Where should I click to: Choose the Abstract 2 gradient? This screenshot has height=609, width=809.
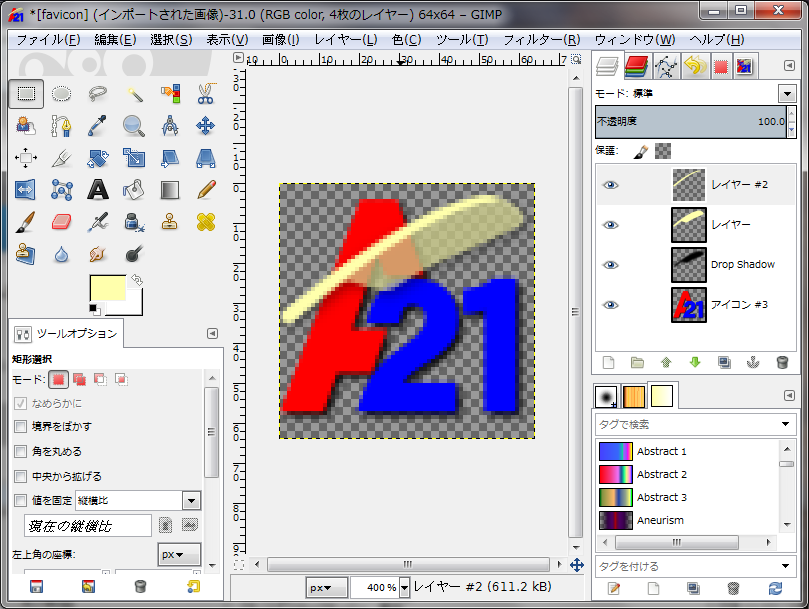coord(661,474)
